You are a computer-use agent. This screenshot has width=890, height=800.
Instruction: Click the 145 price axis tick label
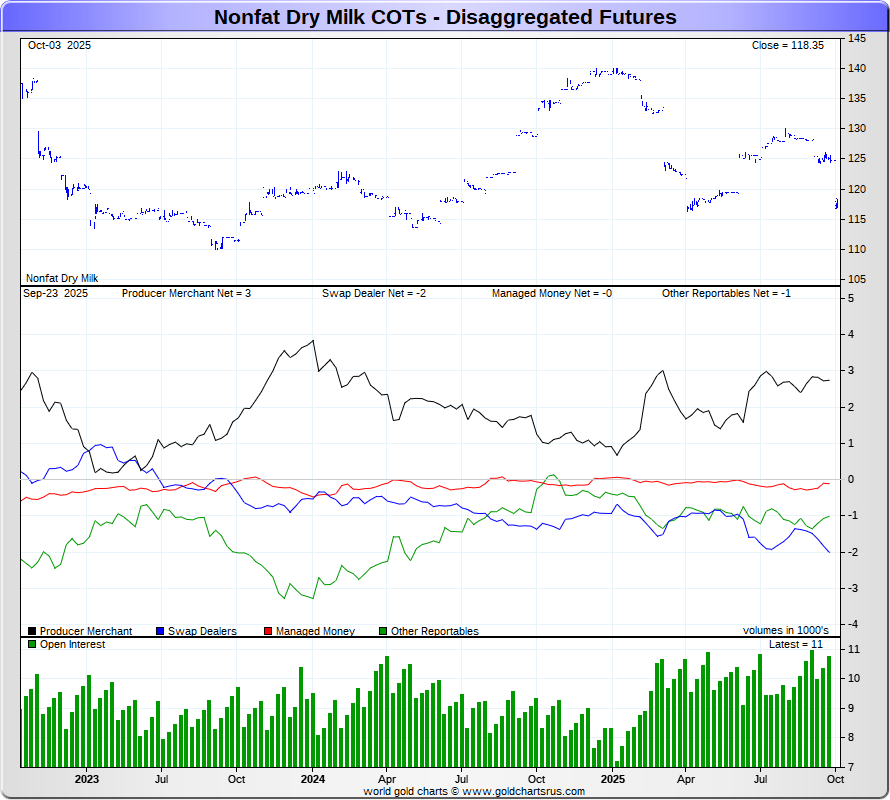pos(857,38)
